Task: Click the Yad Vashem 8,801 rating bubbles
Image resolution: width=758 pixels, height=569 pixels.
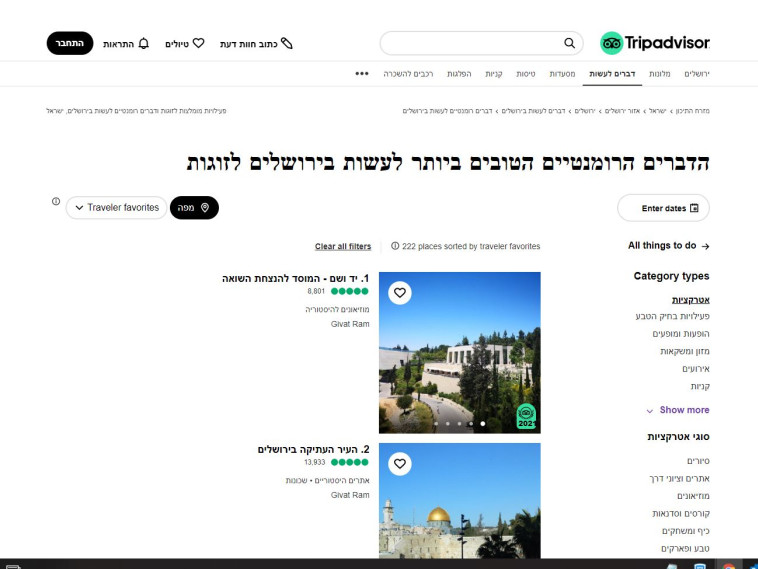Action: point(350,291)
